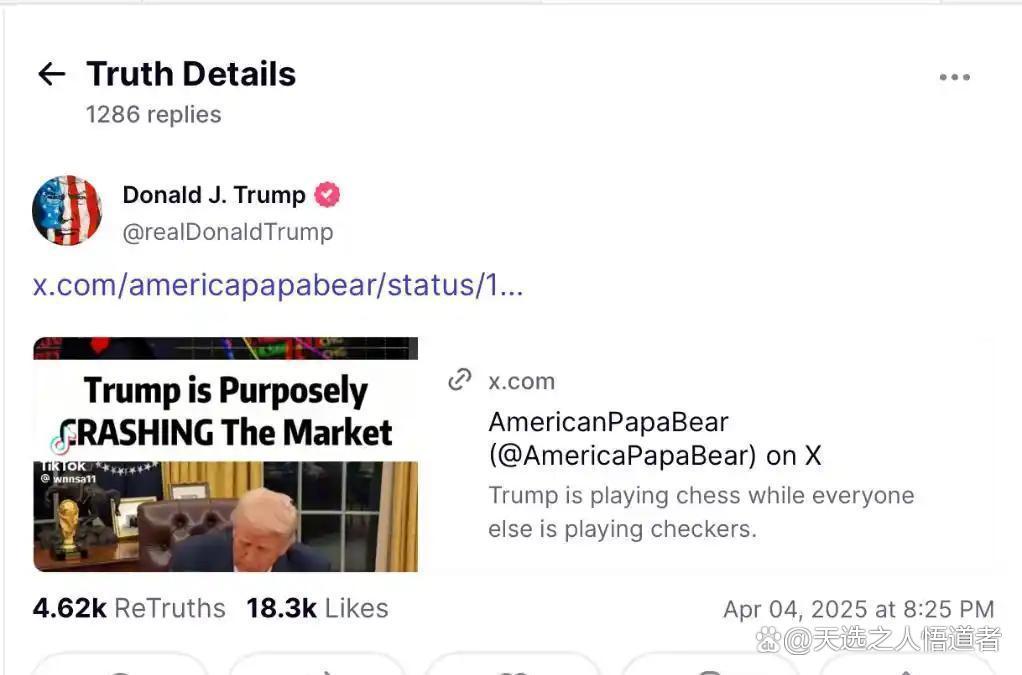Viewport: 1022px width, 675px height.
Task: Open the x.com/americapapabear status link
Action: 277,285
